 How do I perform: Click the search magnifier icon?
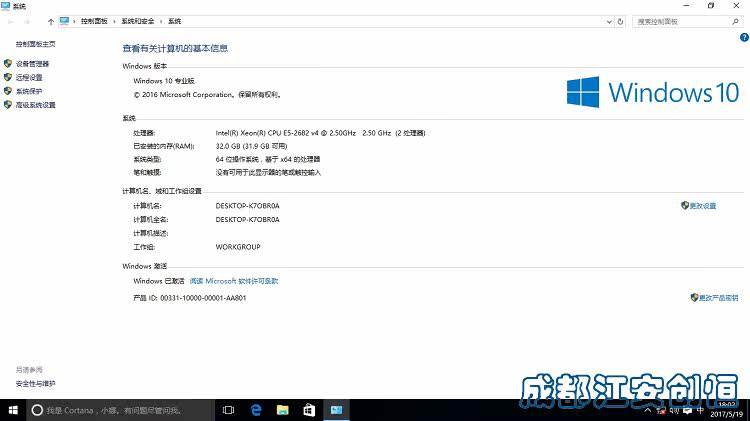[x=735, y=22]
